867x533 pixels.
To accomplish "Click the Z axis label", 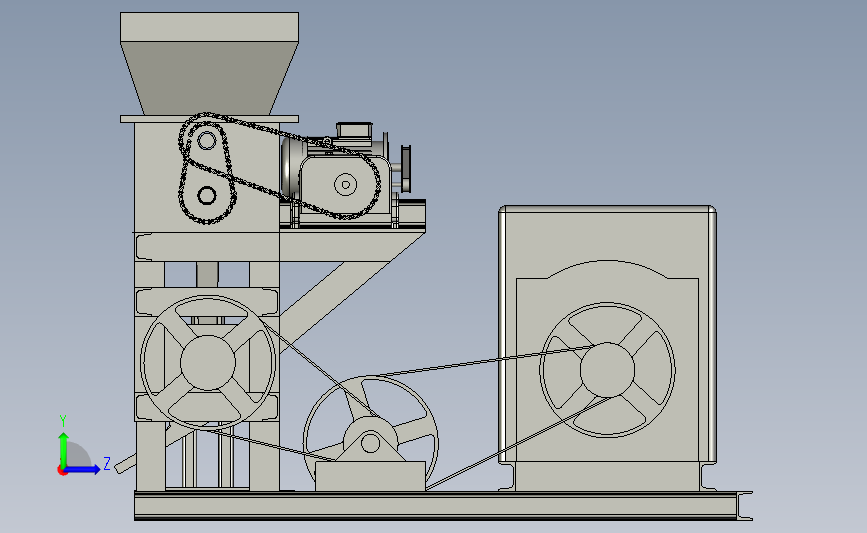I will [x=107, y=463].
